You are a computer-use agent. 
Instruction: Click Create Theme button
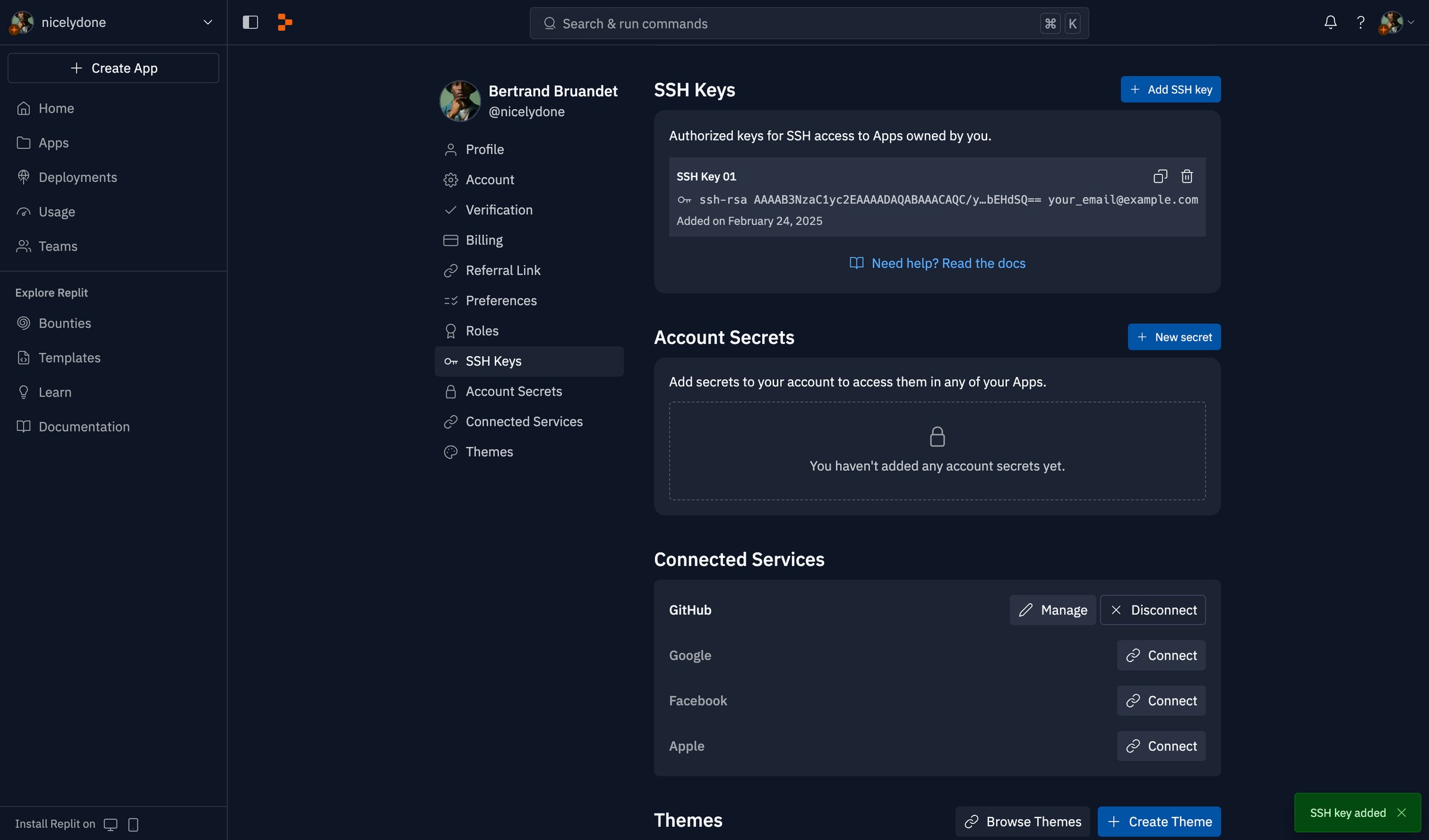coord(1159,822)
